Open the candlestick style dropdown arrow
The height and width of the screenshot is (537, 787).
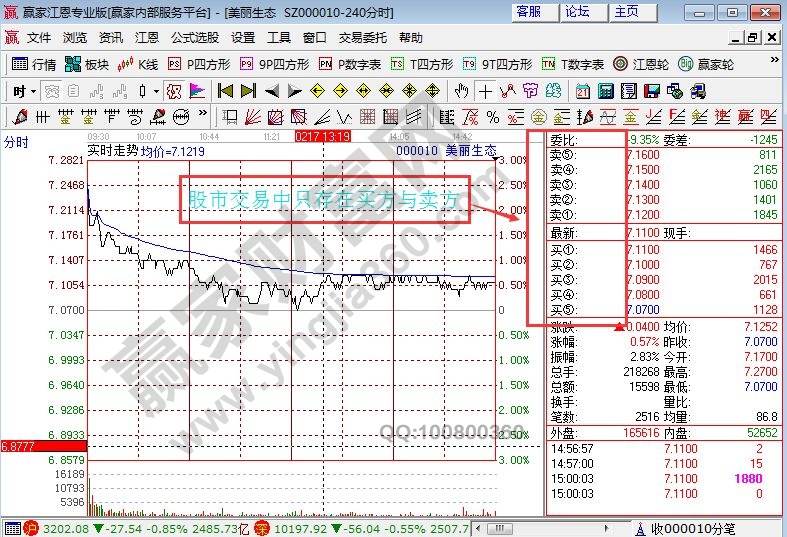pos(156,91)
